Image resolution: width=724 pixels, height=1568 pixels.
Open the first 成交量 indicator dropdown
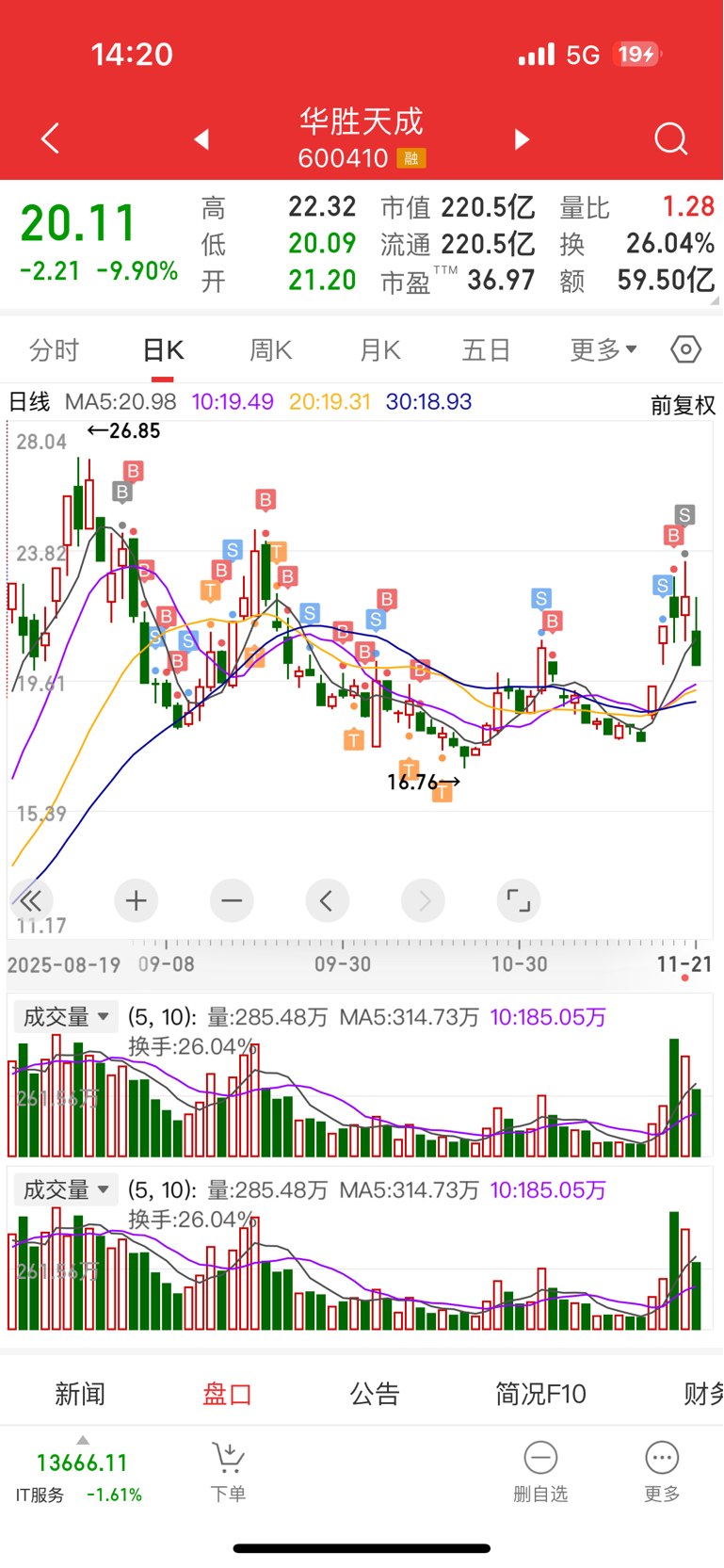65,1017
